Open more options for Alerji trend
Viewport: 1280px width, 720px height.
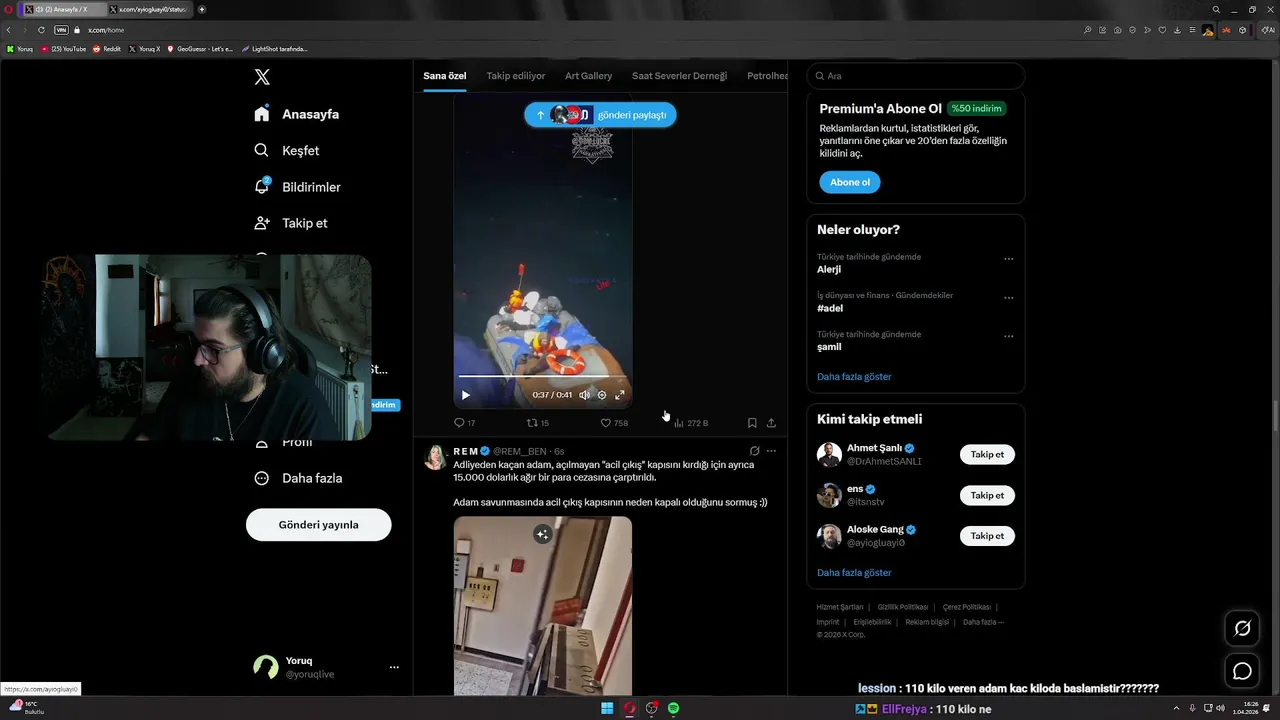[1008, 258]
